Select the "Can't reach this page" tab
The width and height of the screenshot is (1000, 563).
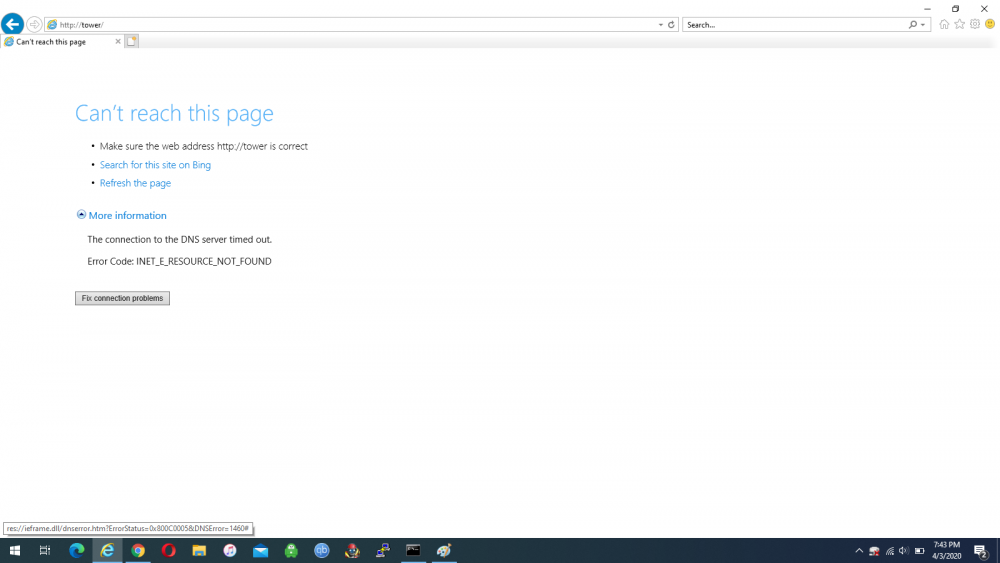[62, 41]
